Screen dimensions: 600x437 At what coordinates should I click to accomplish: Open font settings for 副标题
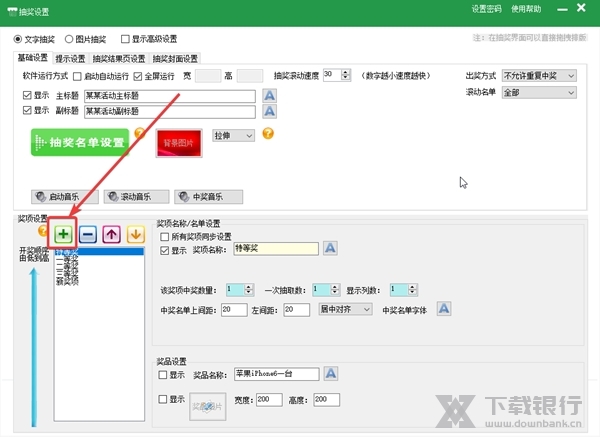click(x=269, y=111)
